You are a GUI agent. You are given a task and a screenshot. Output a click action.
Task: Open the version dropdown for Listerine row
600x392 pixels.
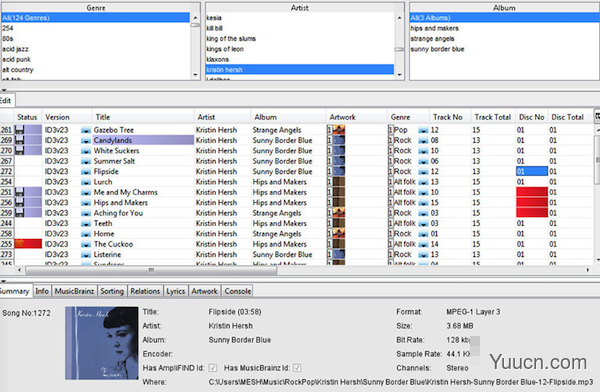(86, 254)
